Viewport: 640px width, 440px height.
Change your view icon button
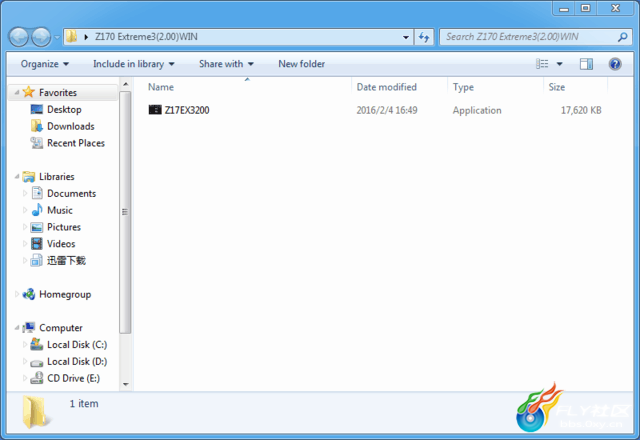point(542,64)
